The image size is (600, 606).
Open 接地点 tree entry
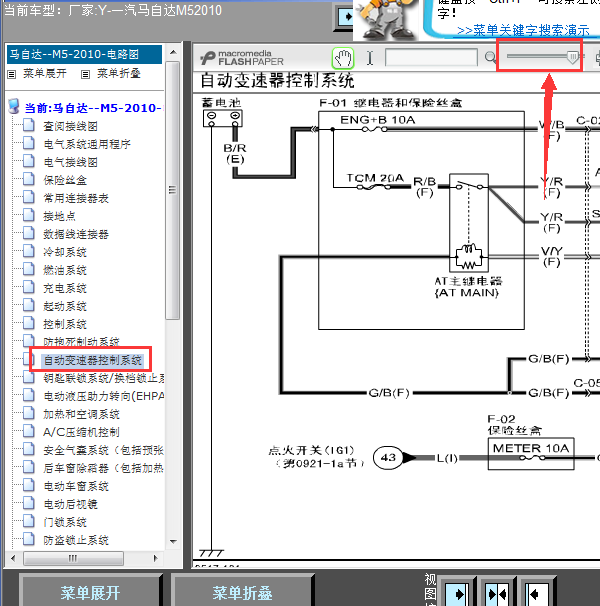tap(59, 216)
